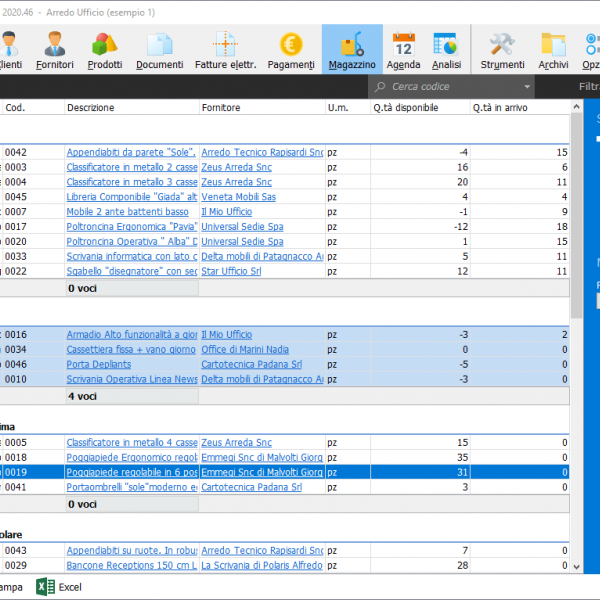Screen dimensions: 600x600
Task: Open supplier Veneta Mobili Sas link
Action: click(x=238, y=197)
